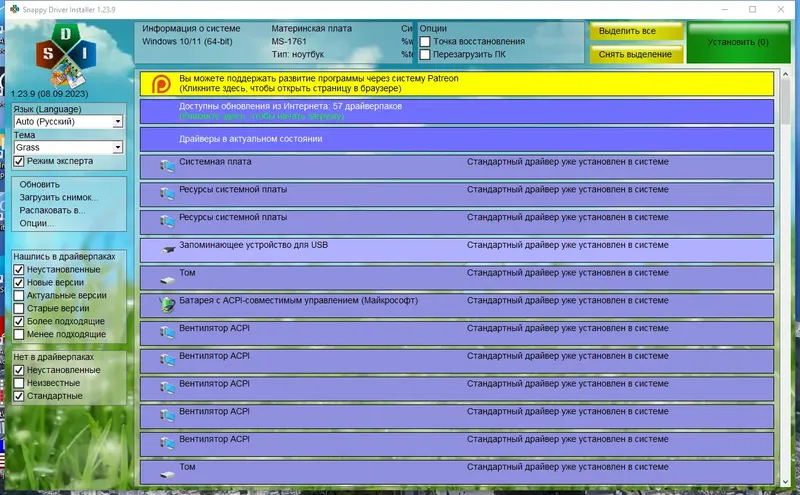
Task: Enable Актуальные версии filter
Action: point(19,295)
